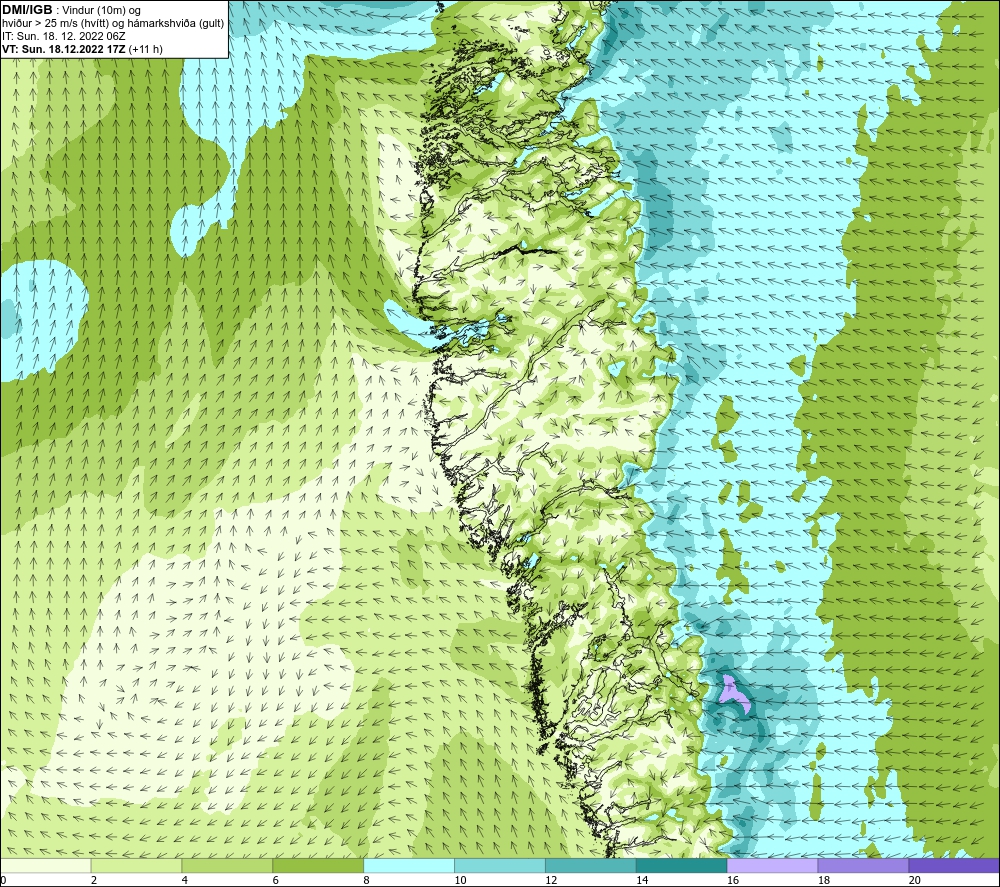The width and height of the screenshot is (1000, 887).
Task: Click the "Vindur (10m) og" text
Action: click(101, 11)
